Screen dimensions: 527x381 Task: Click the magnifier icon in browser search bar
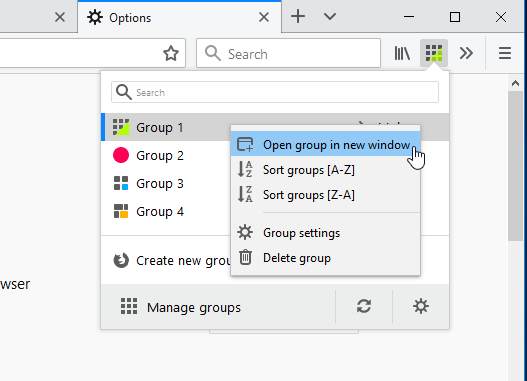[x=213, y=53]
